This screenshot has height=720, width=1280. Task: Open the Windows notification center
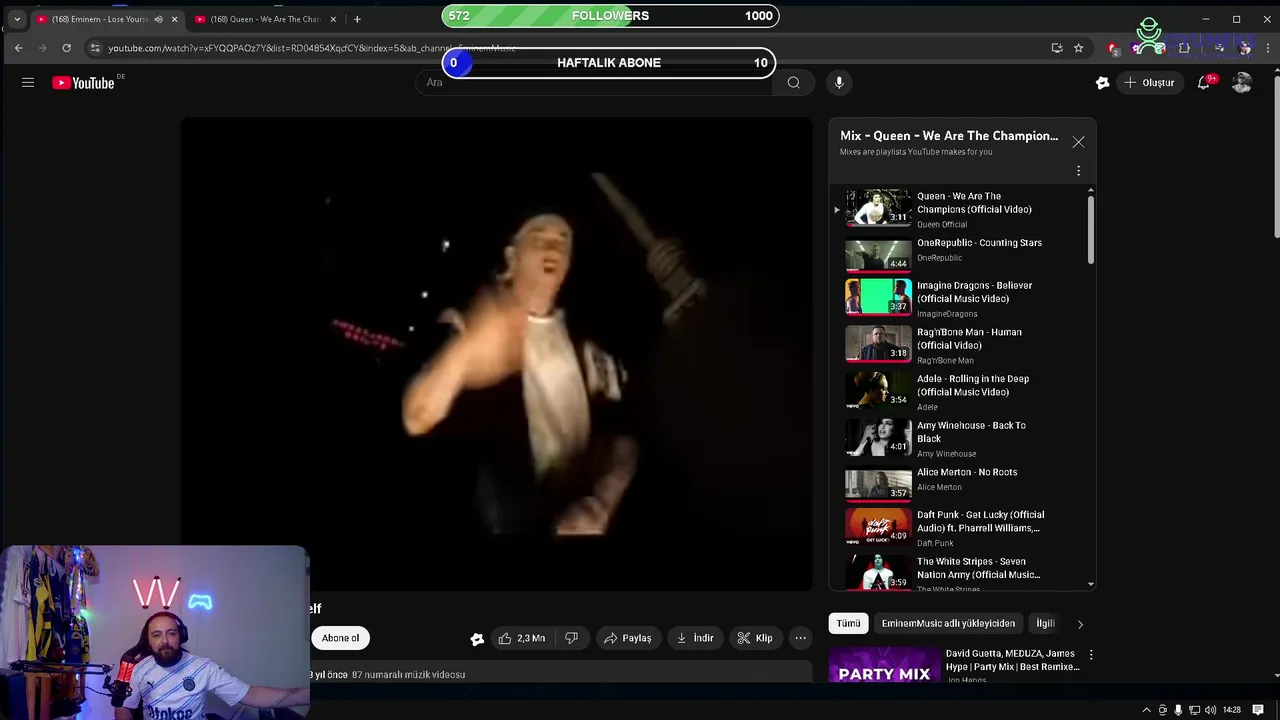(x=1259, y=710)
